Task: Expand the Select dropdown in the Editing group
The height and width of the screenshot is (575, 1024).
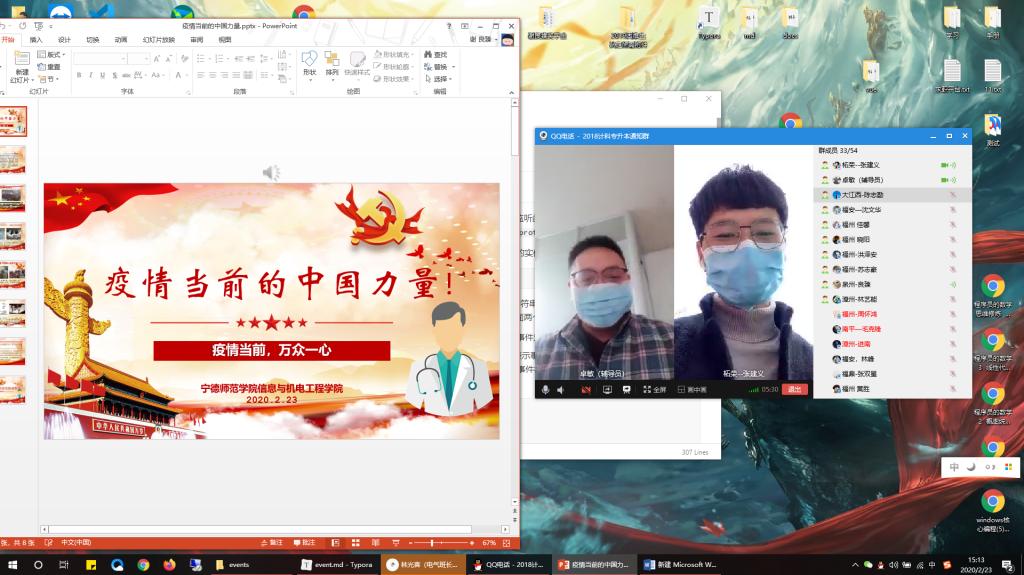Action: click(441, 79)
